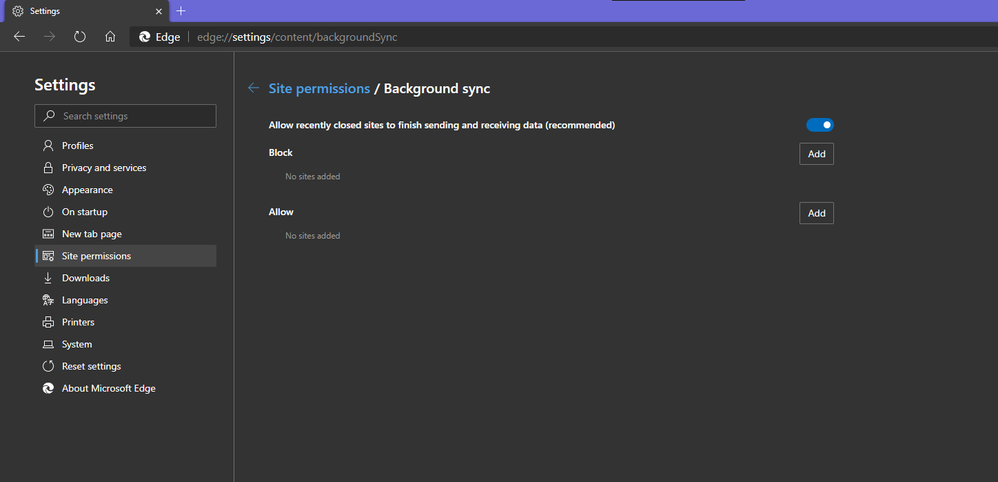Click the Settings sidebar heading
This screenshot has height=482, width=998.
(x=65, y=85)
